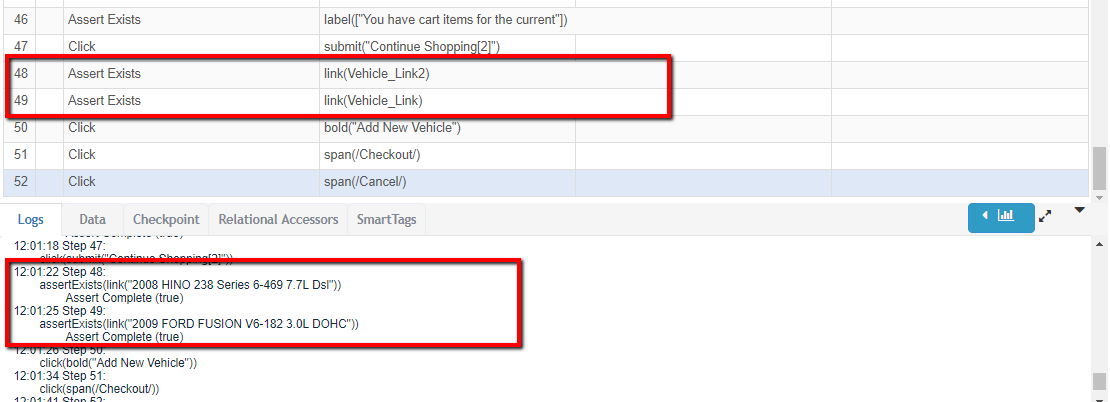Click the blue chart report button
The width and height of the screenshot is (1110, 402).
pos(1001,217)
